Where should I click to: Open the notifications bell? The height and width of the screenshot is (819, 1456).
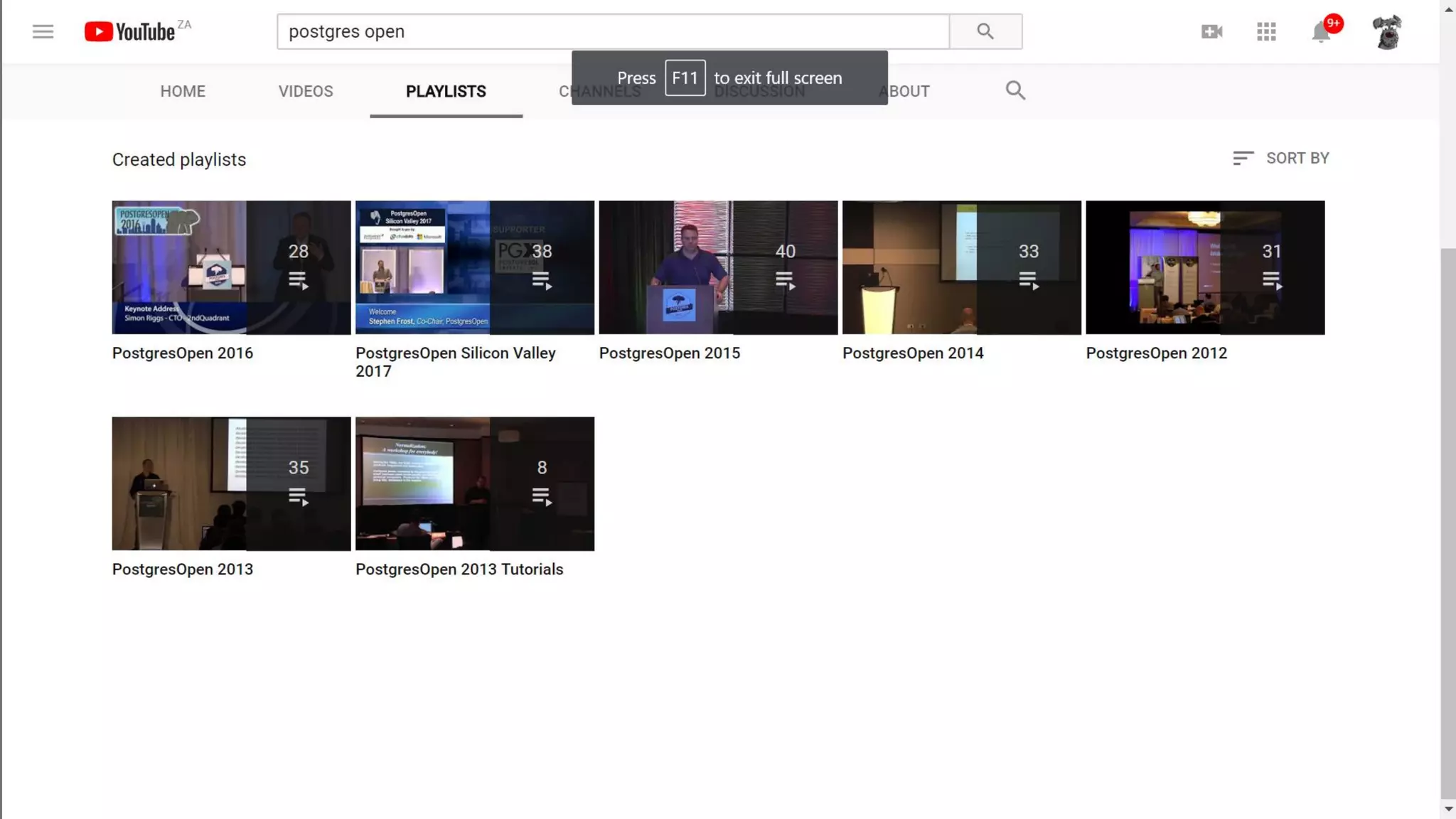pyautogui.click(x=1321, y=32)
